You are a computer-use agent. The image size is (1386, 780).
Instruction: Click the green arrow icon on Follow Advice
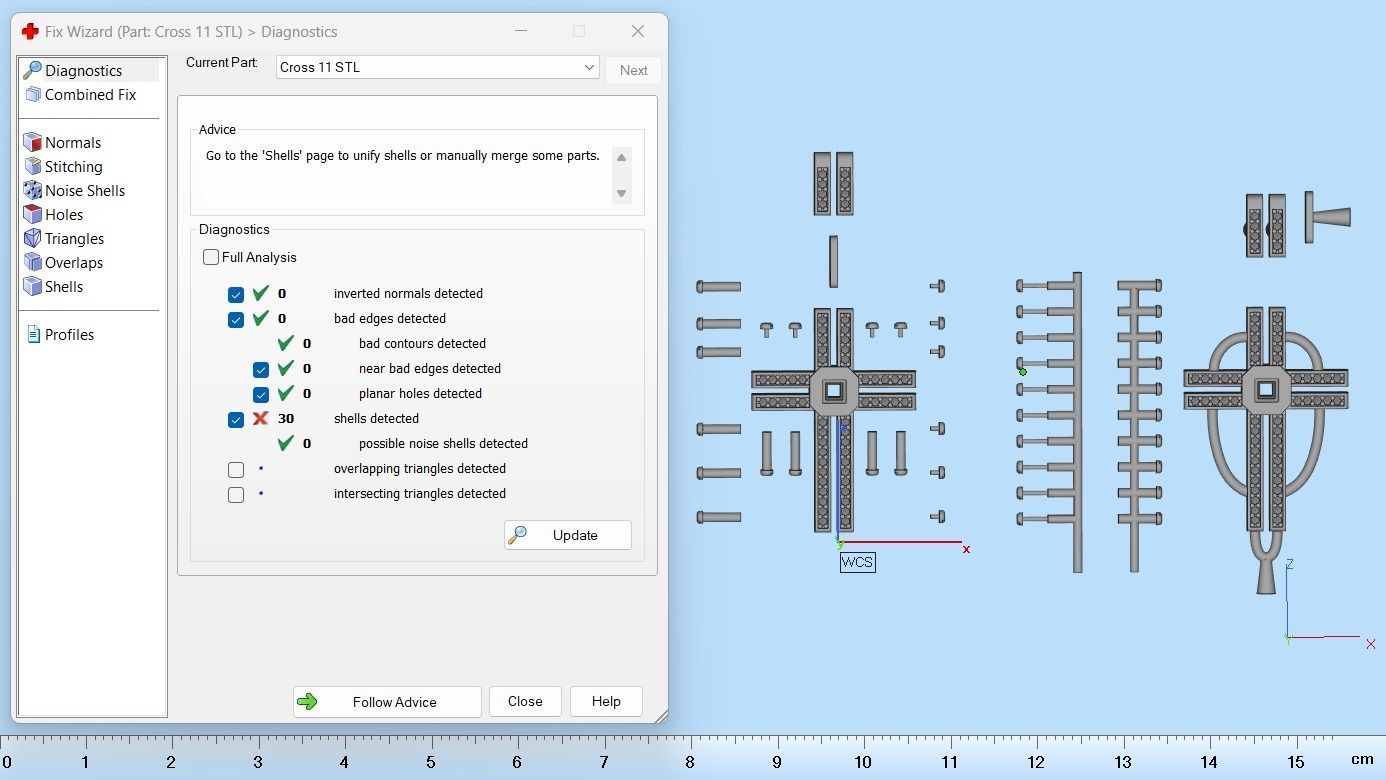point(307,701)
